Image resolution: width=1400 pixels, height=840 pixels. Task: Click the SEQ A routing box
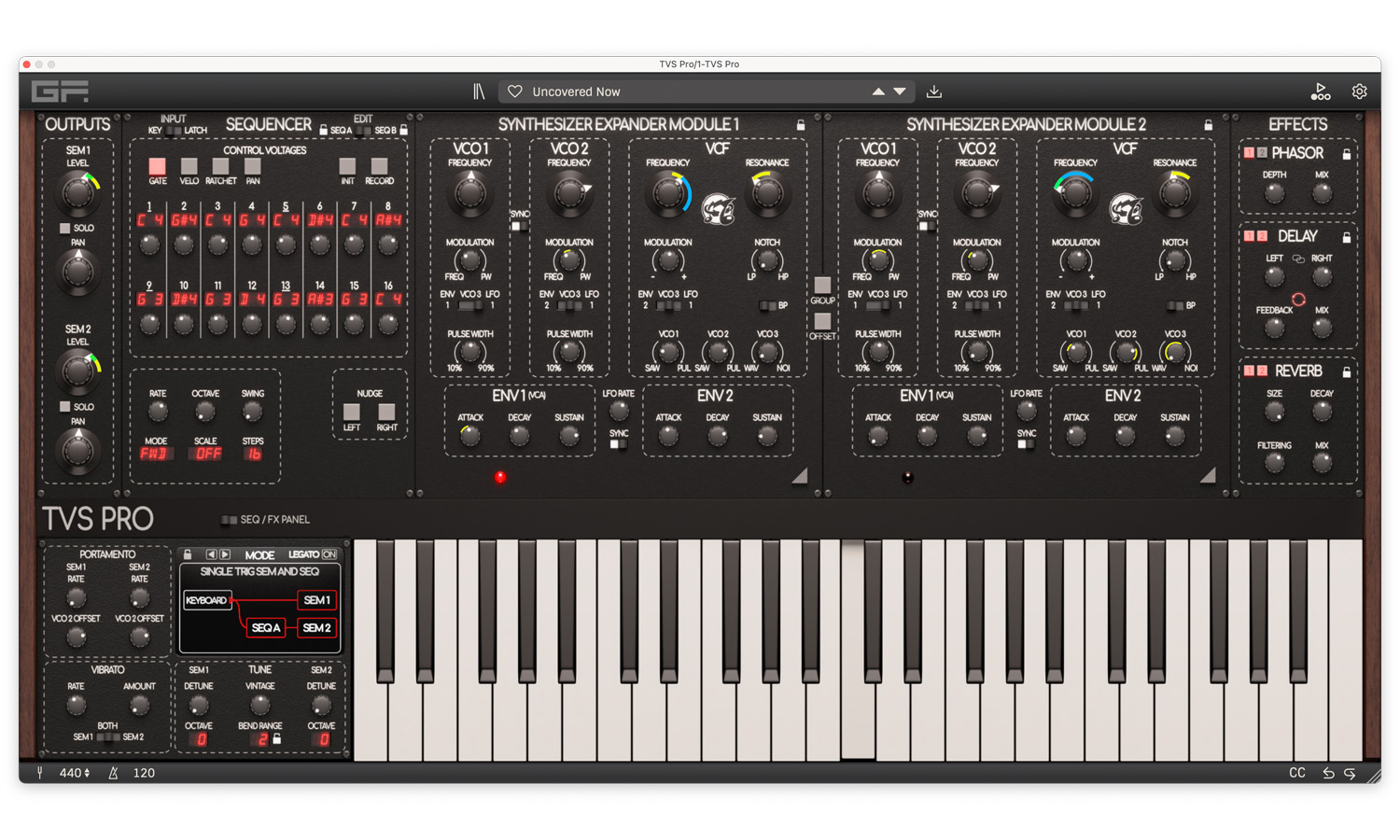click(266, 628)
